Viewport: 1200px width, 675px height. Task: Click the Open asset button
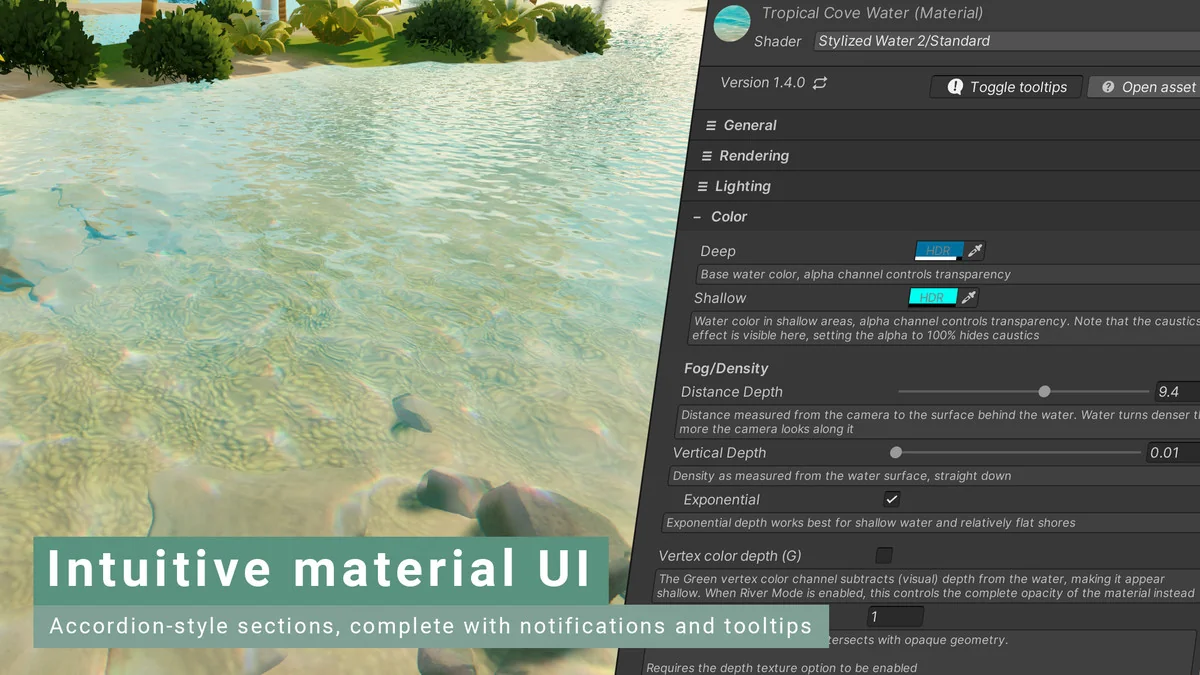tap(1148, 87)
